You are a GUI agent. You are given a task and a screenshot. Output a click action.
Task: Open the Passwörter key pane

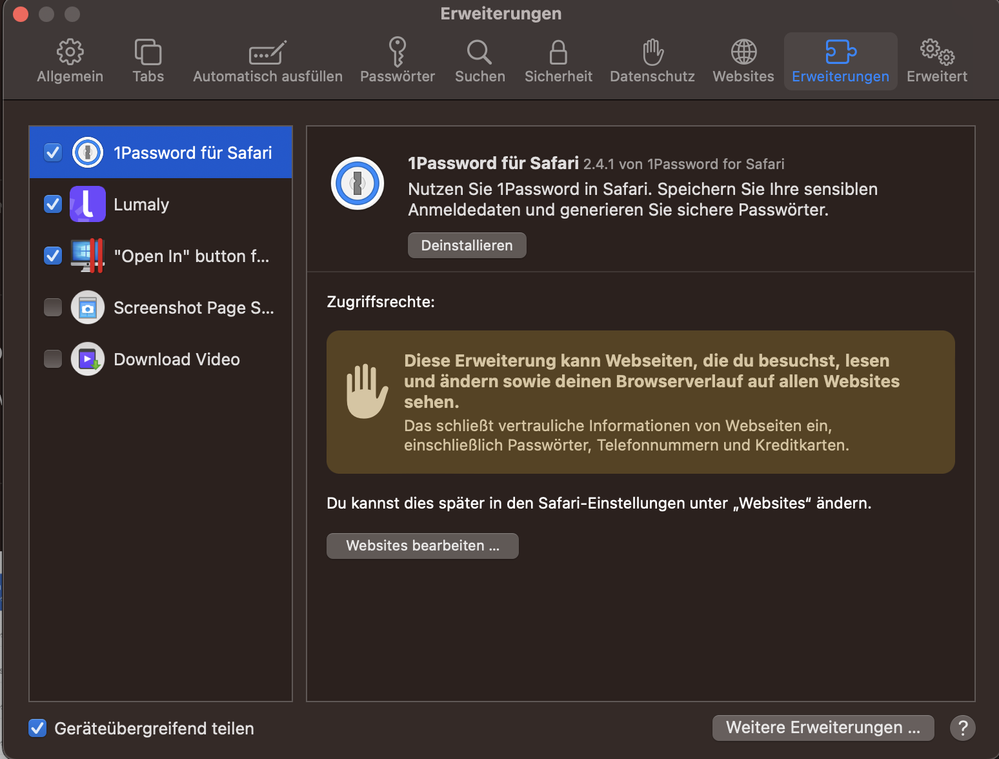tap(397, 61)
